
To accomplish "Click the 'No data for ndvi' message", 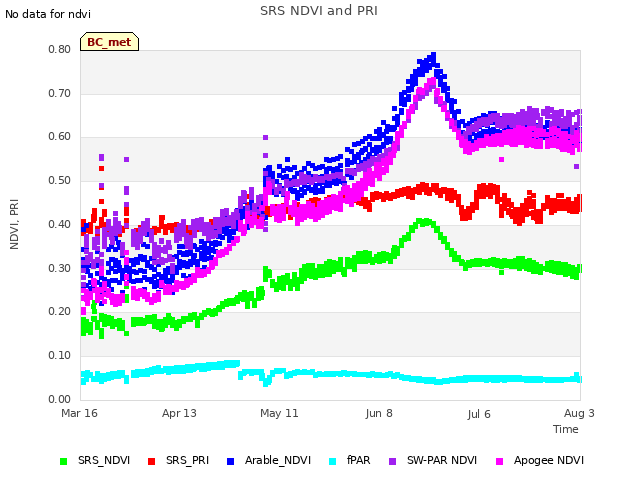I will tap(48, 14).
